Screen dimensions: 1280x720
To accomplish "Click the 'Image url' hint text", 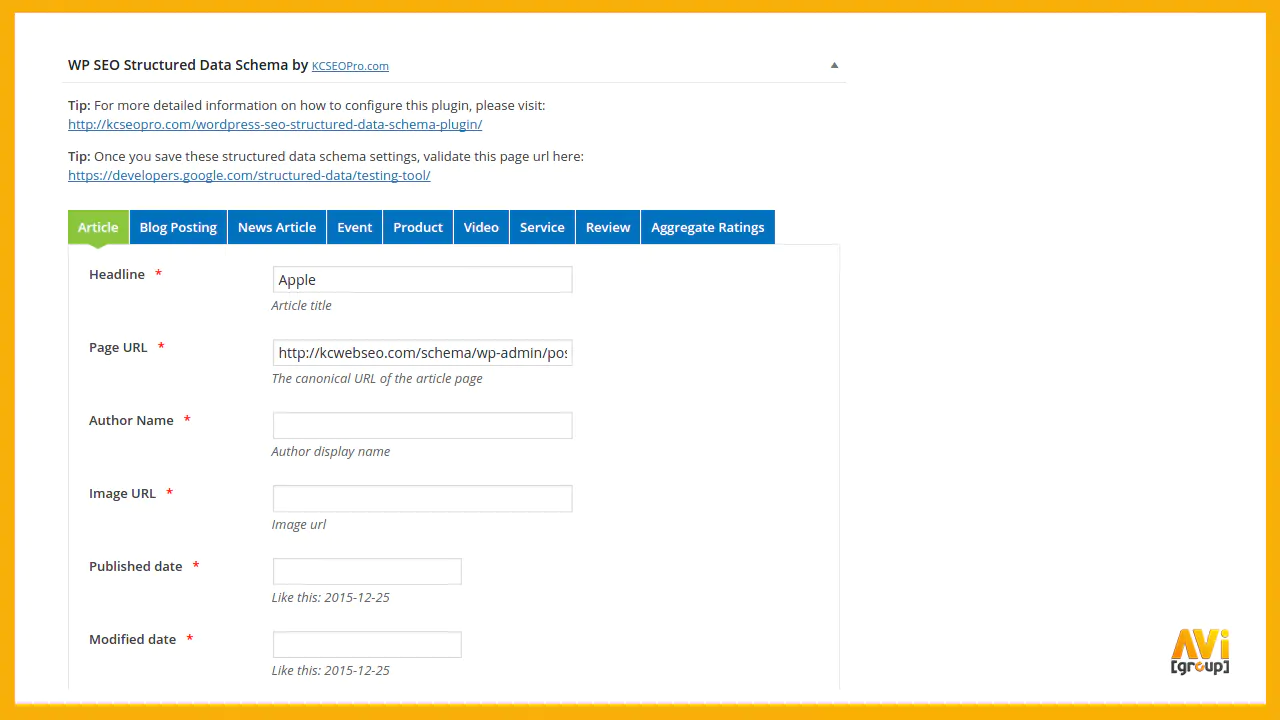I will [298, 524].
